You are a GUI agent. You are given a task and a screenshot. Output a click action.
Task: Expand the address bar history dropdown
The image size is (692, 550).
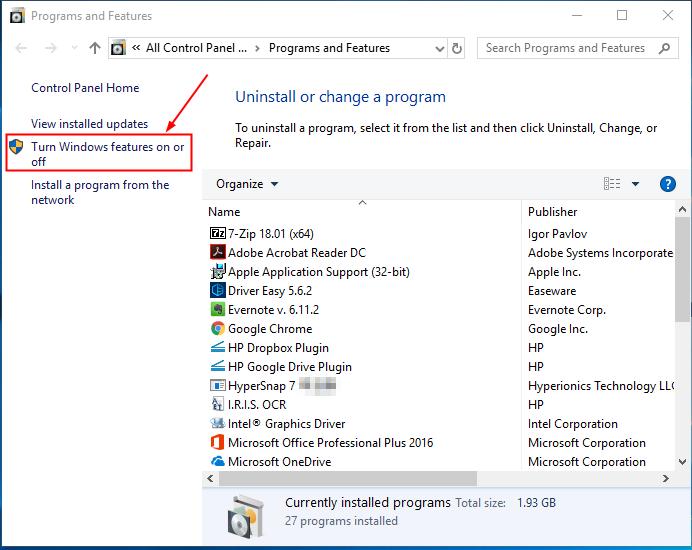[440, 48]
